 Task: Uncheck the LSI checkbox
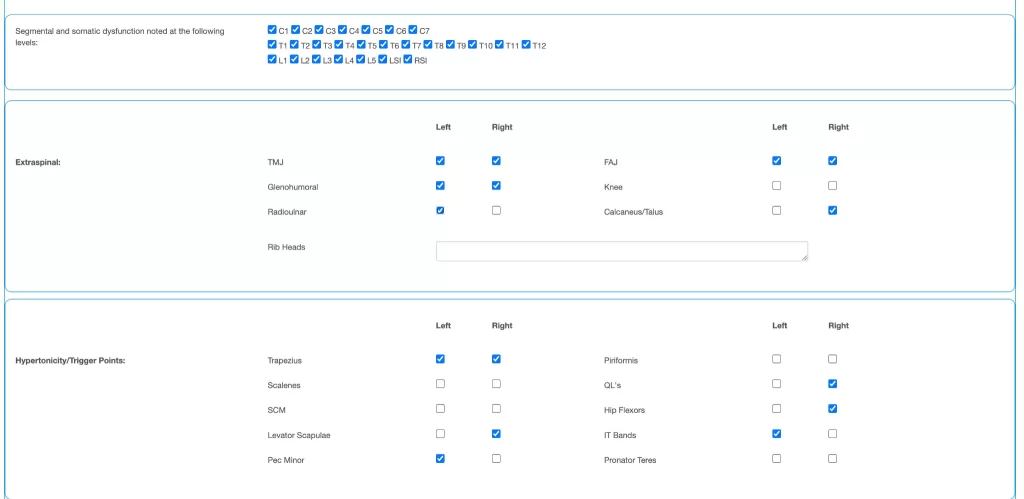point(383,60)
